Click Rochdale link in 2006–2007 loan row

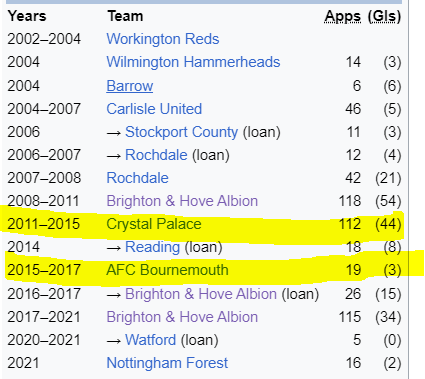point(156,155)
